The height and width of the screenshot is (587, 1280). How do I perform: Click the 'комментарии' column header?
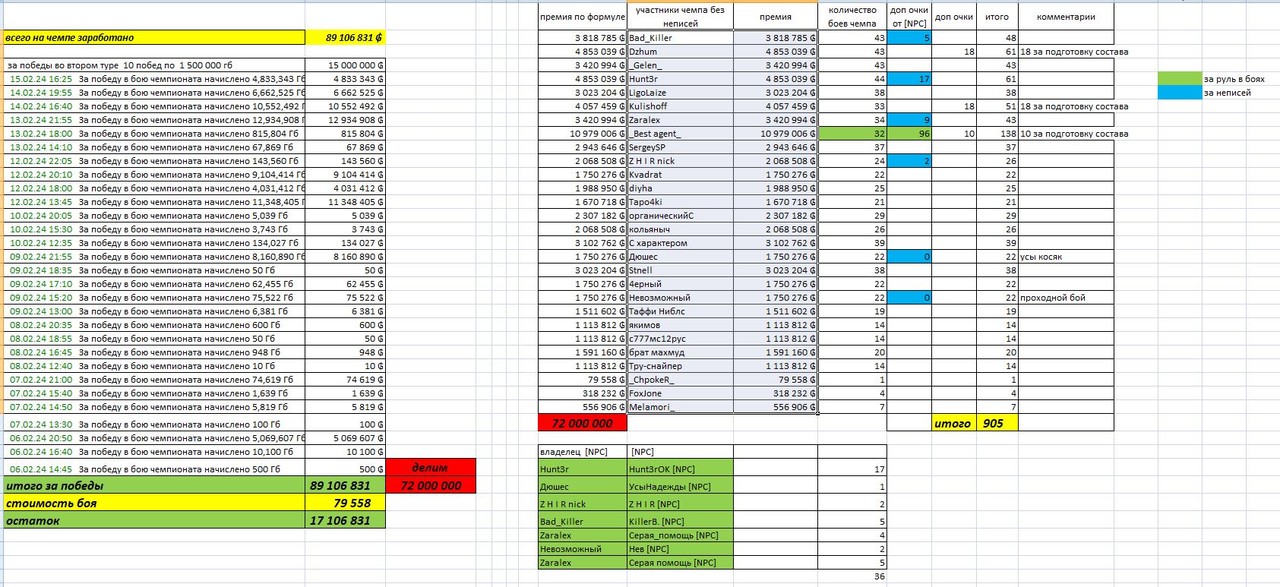click(1066, 17)
